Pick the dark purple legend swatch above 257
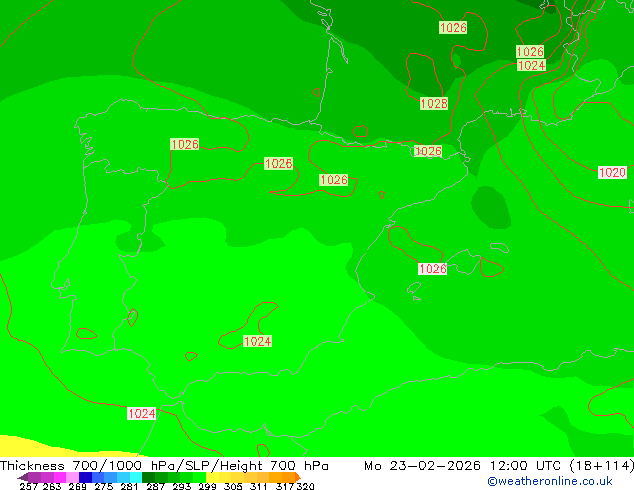This screenshot has height=490, width=634. (34, 477)
